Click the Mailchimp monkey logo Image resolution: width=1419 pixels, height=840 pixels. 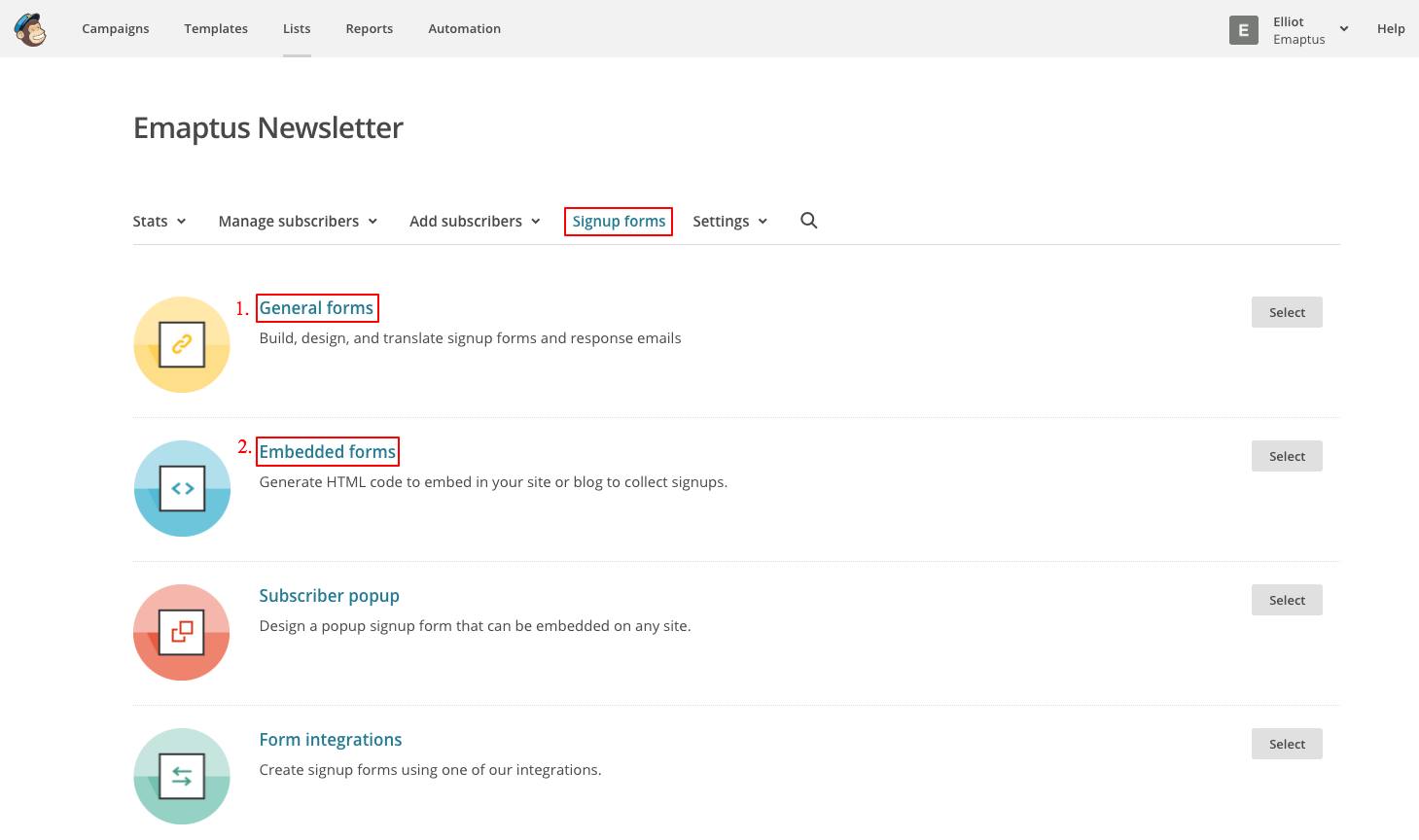(x=31, y=29)
